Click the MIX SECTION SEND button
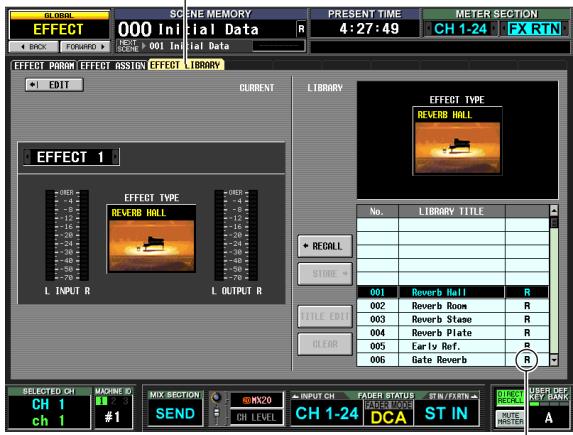The width and height of the screenshot is (573, 435). click(175, 413)
